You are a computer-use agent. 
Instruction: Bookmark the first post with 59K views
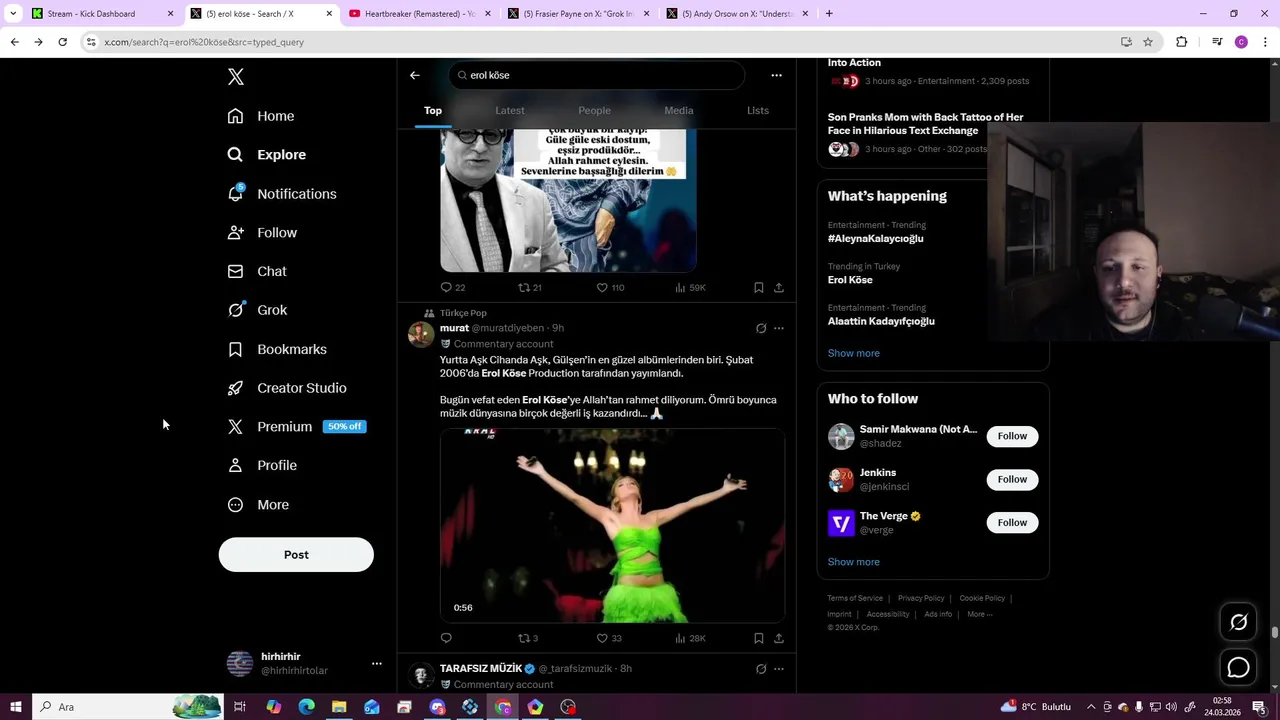point(759,288)
